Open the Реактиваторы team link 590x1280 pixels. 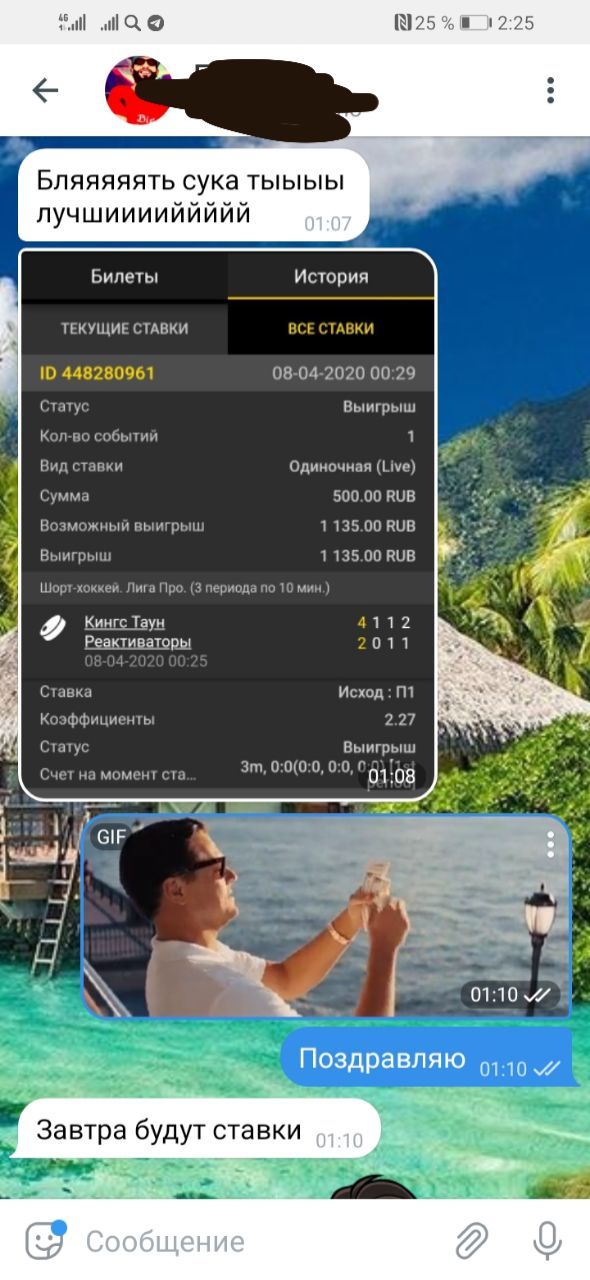pyautogui.click(x=137, y=642)
